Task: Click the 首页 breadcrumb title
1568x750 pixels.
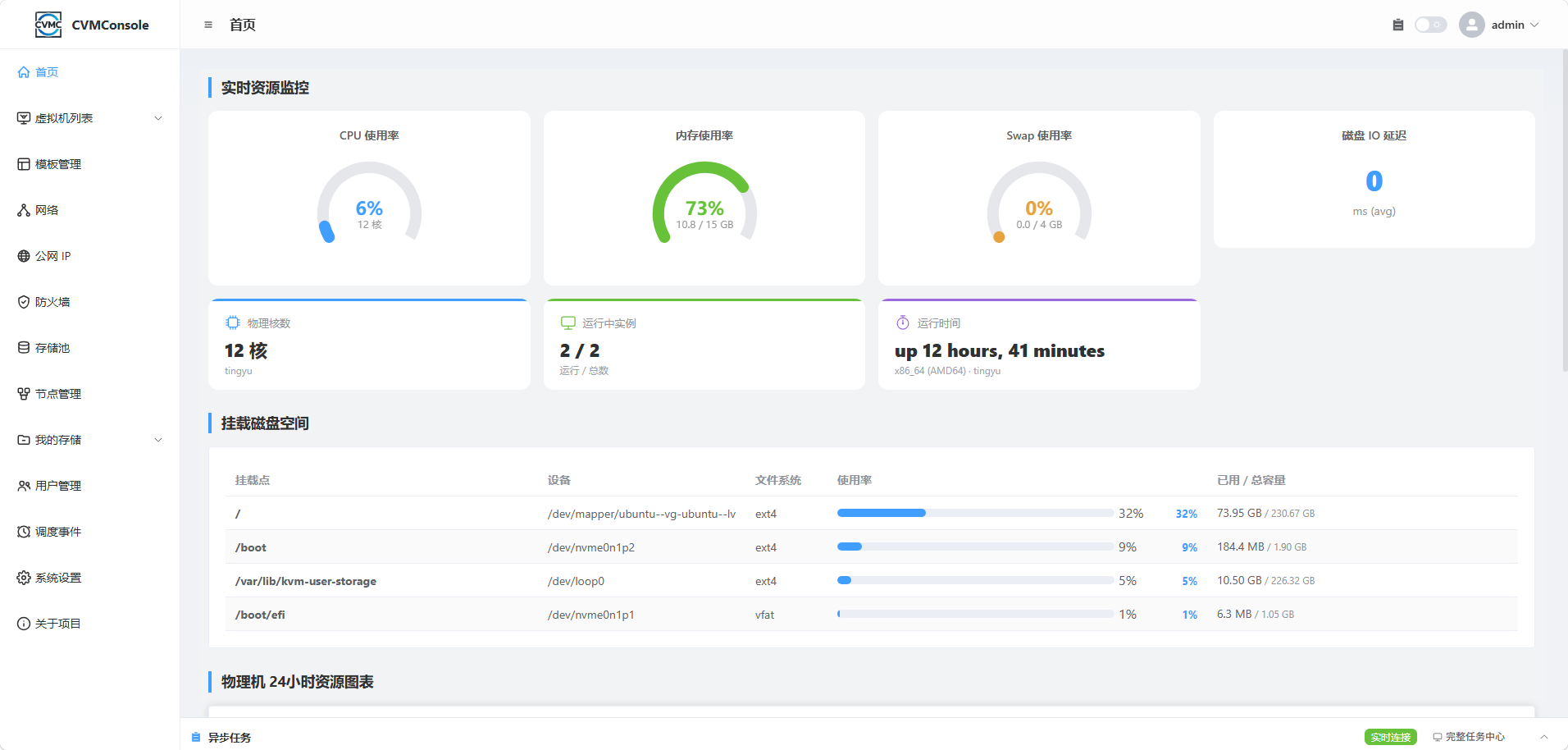Action: point(243,25)
